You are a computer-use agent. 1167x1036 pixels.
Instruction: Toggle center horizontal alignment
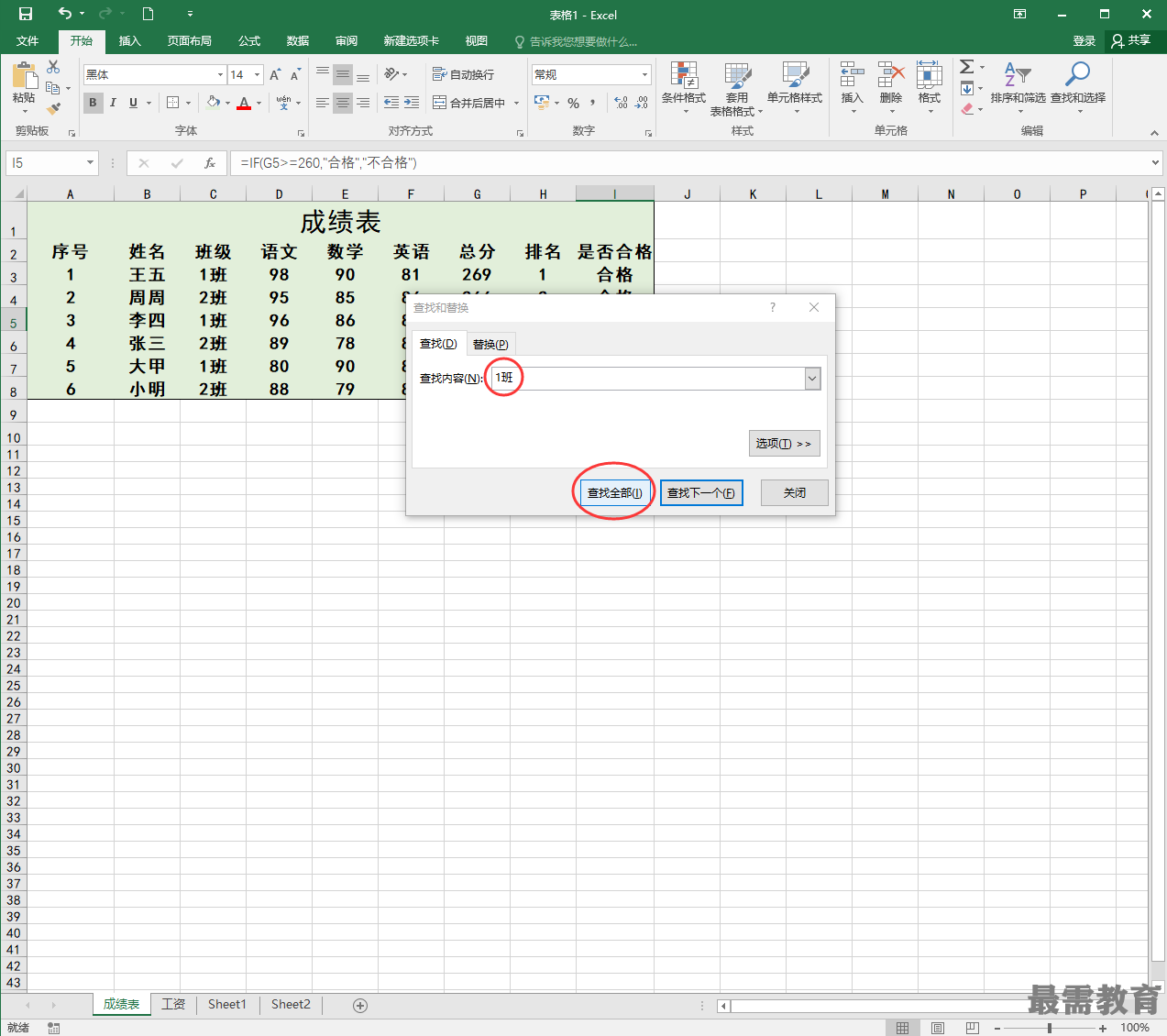tap(343, 103)
